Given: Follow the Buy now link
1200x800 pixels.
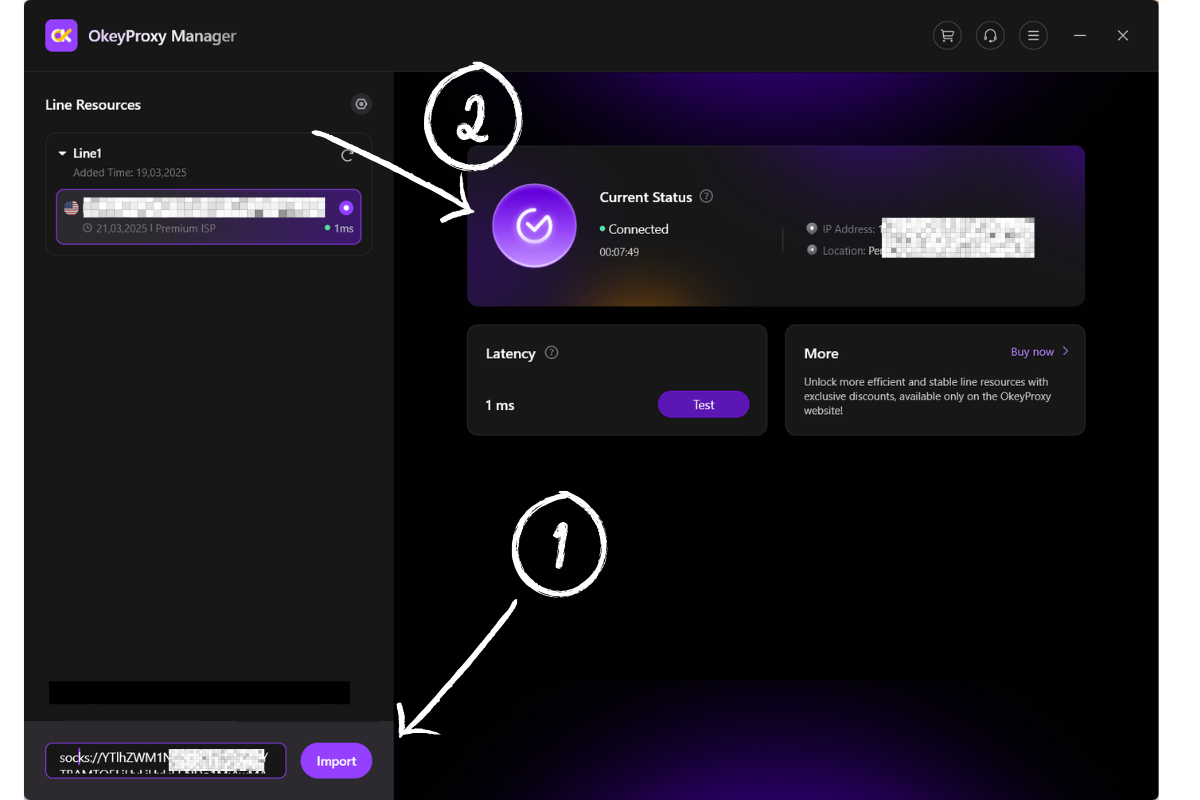Looking at the screenshot, I should 1032,352.
